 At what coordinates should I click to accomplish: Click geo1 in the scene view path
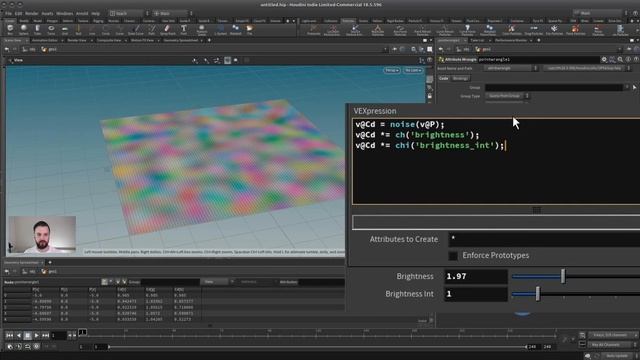click(49, 49)
